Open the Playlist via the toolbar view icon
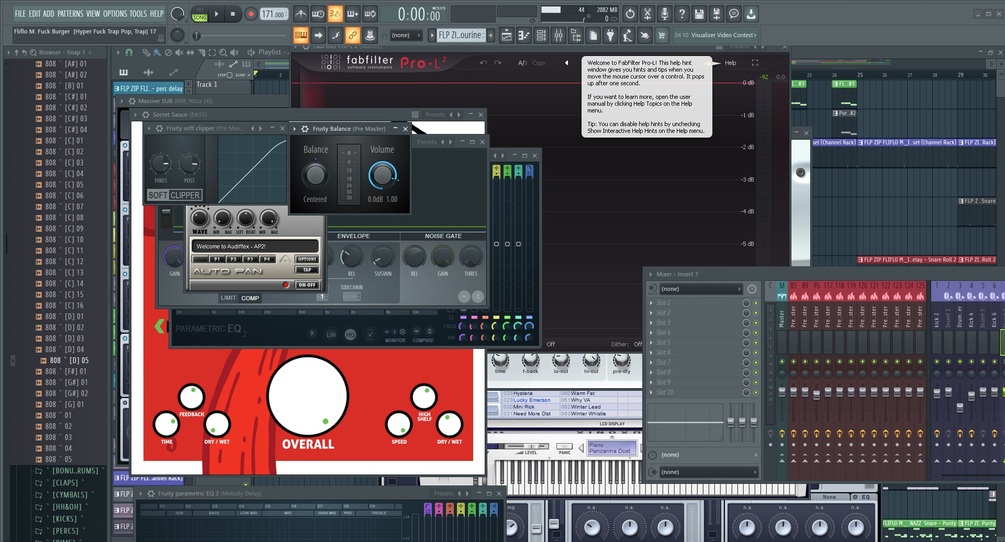This screenshot has height=542, width=1005. [506, 35]
